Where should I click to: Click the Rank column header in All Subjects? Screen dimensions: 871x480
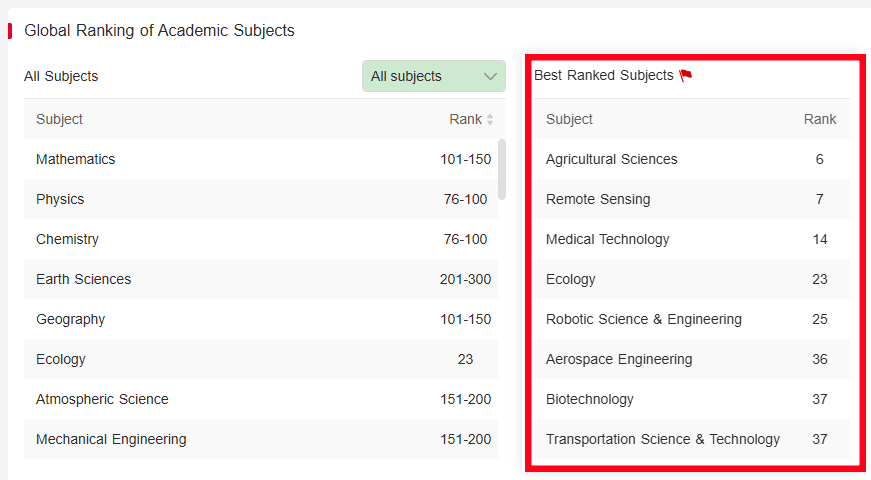coord(465,119)
